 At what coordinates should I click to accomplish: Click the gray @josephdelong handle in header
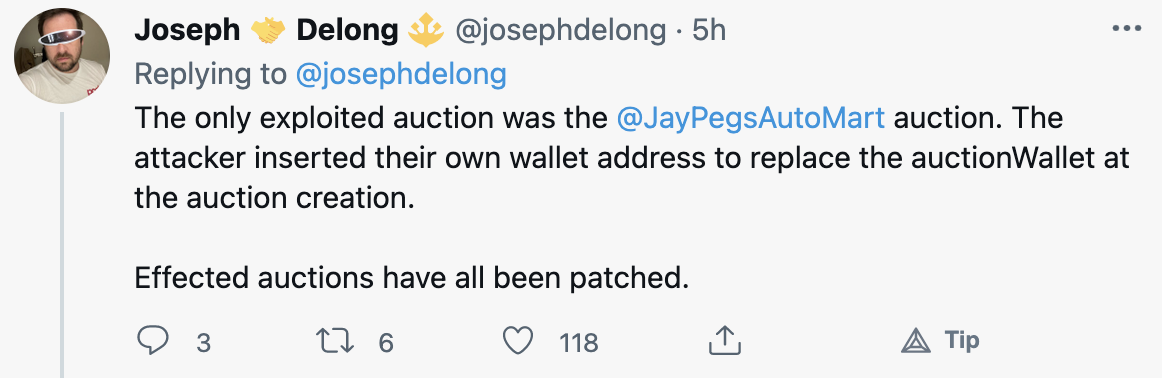click(560, 30)
